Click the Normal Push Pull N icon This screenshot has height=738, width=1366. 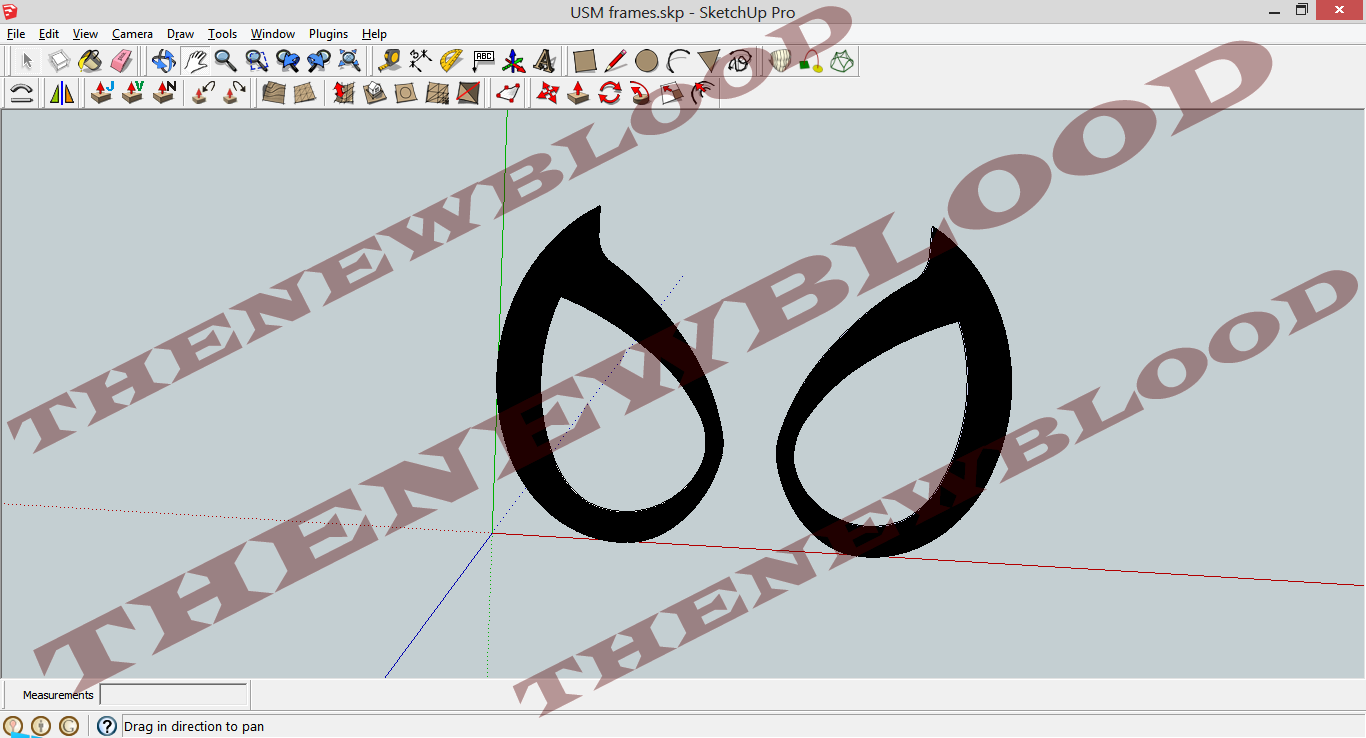click(x=164, y=93)
